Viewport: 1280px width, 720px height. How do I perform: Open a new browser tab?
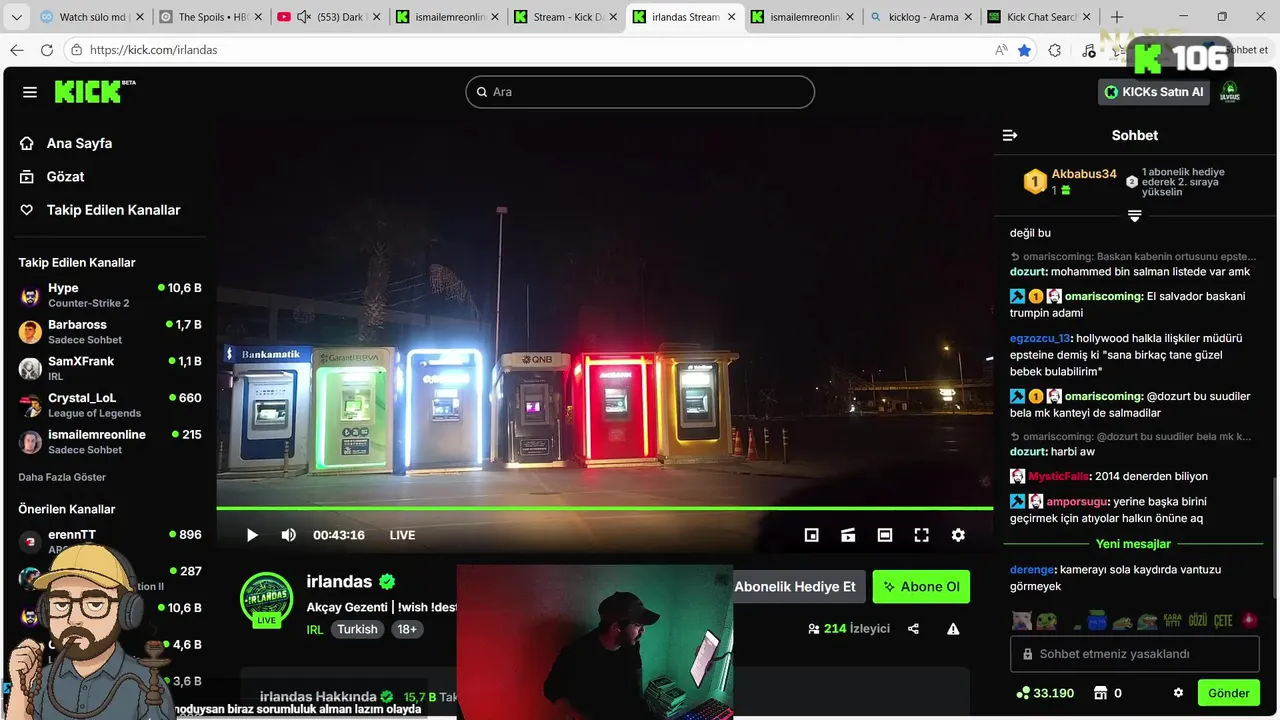1117,17
